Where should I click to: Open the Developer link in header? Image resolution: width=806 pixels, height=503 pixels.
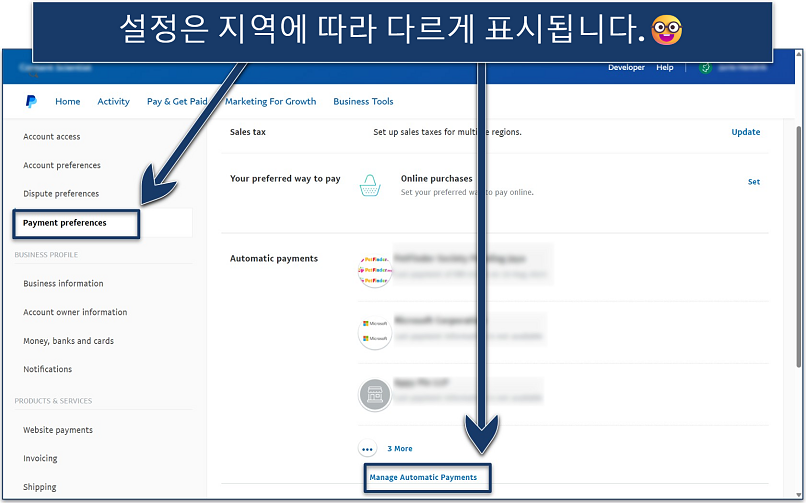(x=626, y=68)
